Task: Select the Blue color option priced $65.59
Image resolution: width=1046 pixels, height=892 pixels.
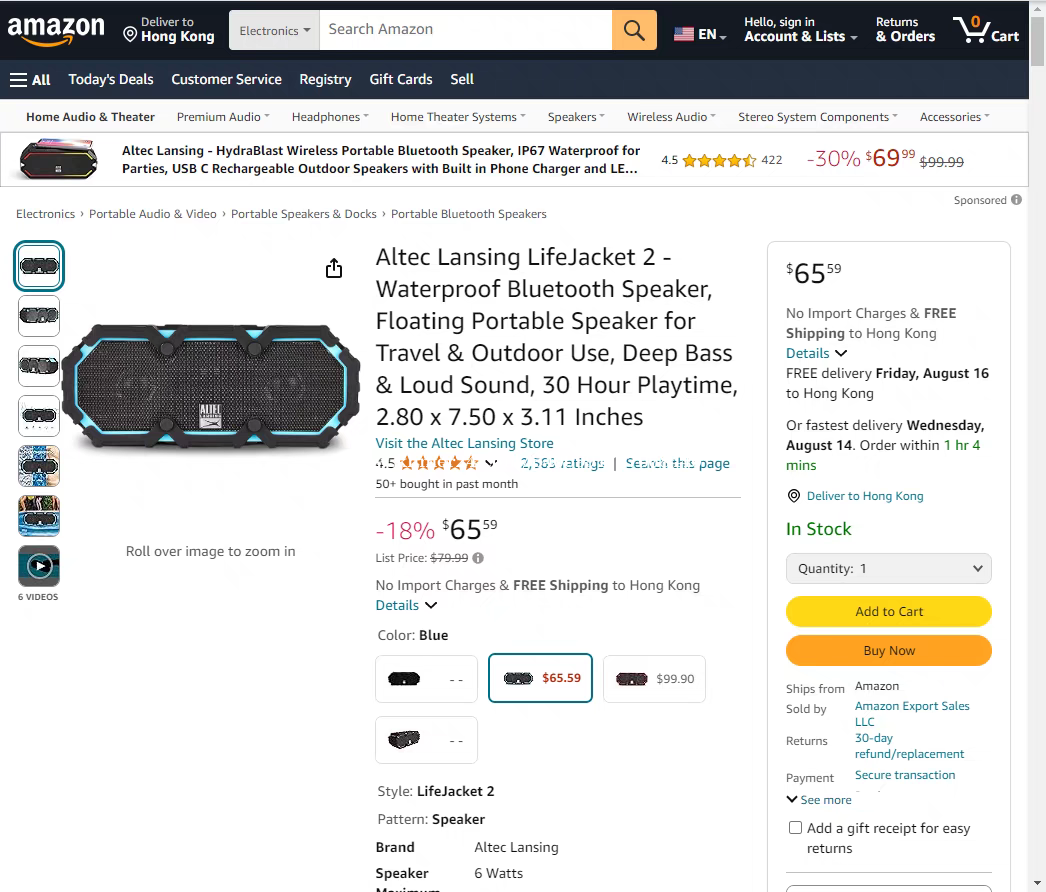Action: pyautogui.click(x=540, y=679)
